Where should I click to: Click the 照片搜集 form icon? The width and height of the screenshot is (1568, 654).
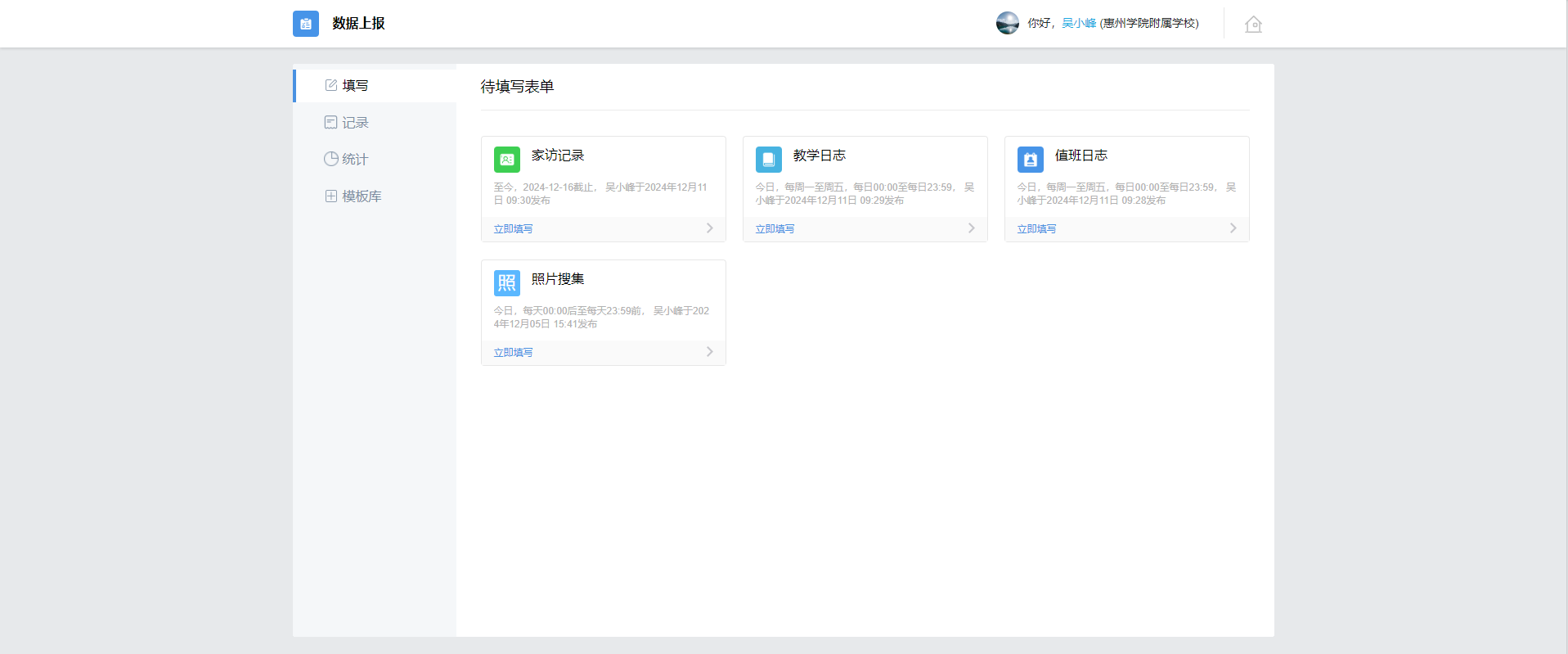pyautogui.click(x=506, y=283)
